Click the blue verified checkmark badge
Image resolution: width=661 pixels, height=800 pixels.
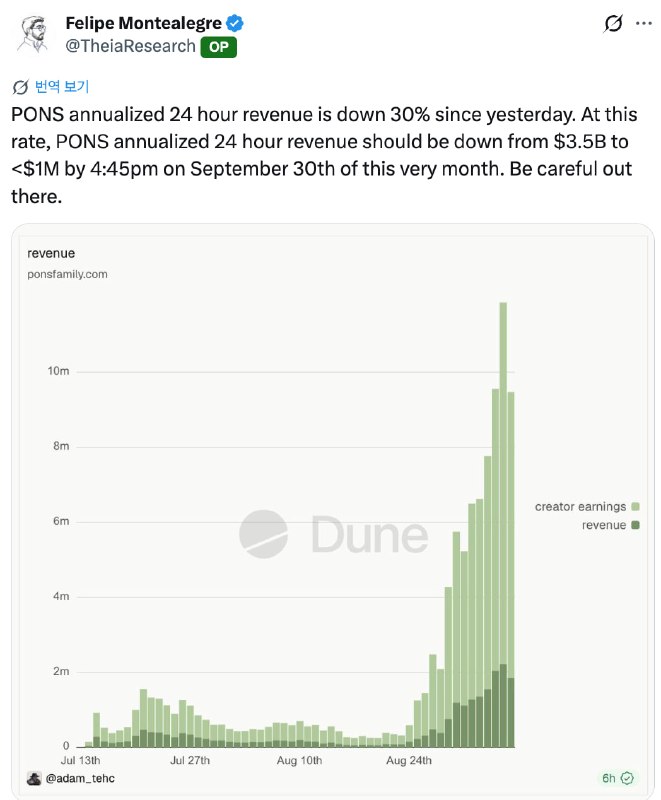click(235, 23)
